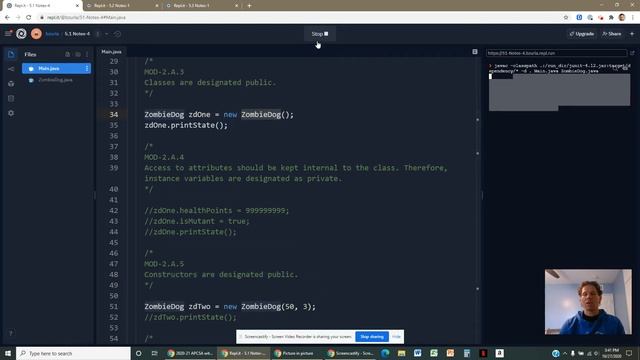Create new repl with plus icon
The image size is (640, 360).
coord(632,34)
